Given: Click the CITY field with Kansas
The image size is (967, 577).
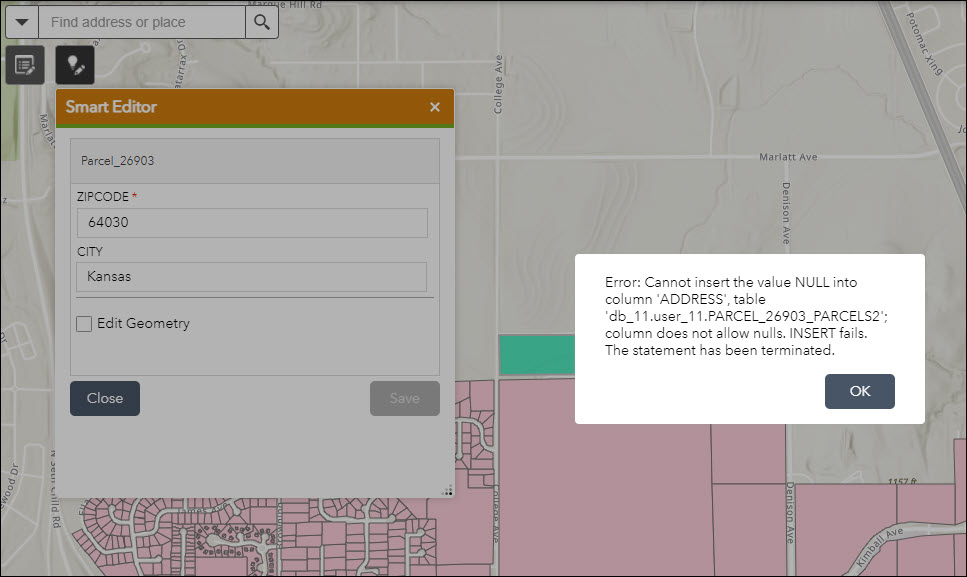Looking at the screenshot, I should pos(252,277).
